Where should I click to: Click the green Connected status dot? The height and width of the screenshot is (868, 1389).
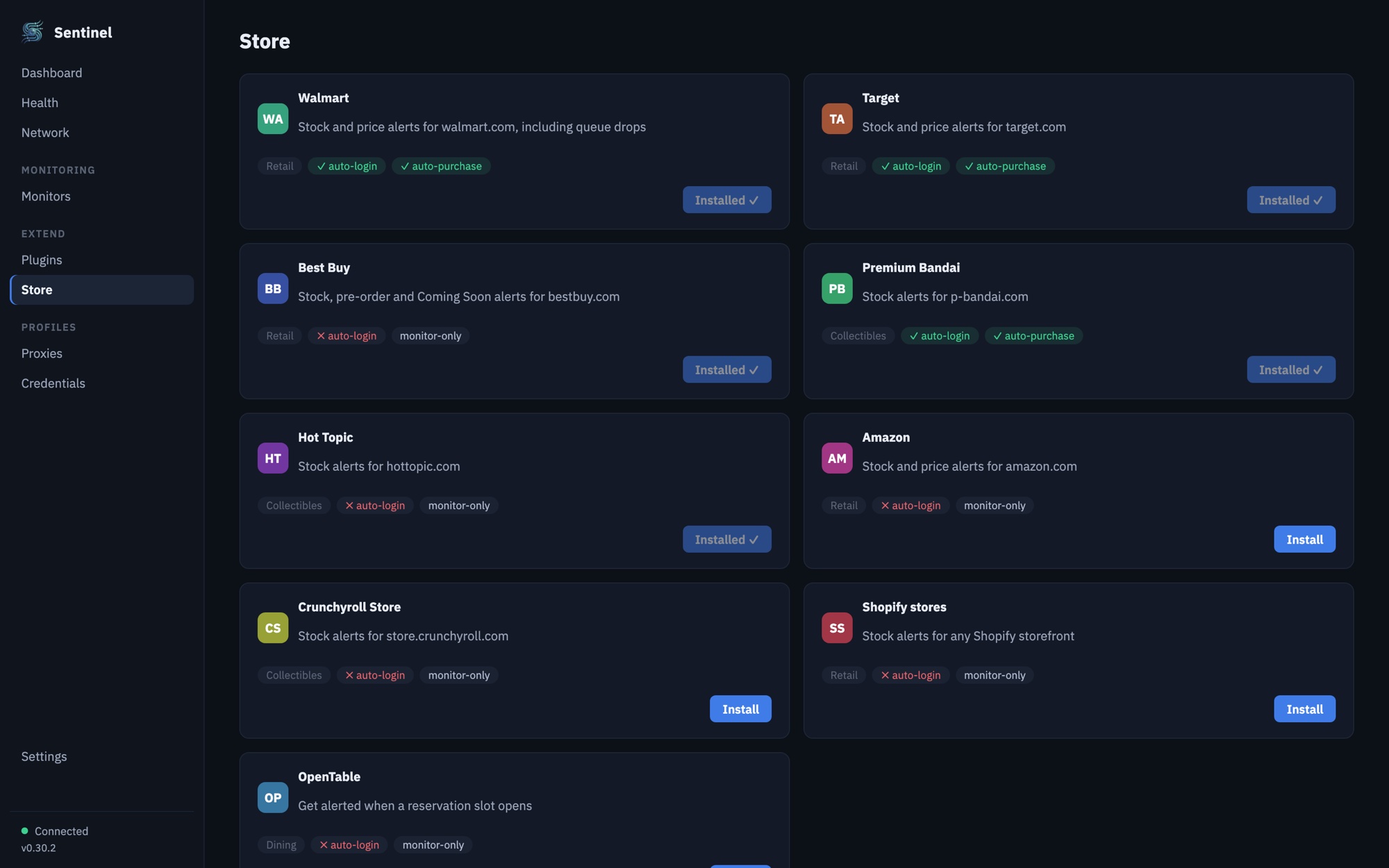pyautogui.click(x=25, y=831)
